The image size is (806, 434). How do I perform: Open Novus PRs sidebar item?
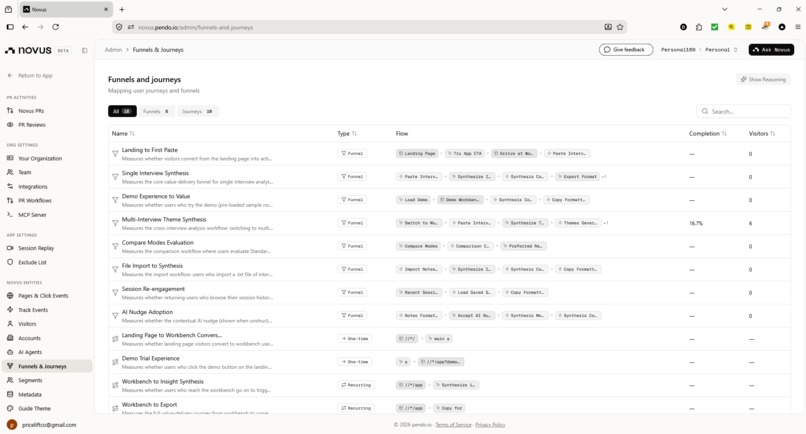tap(31, 111)
